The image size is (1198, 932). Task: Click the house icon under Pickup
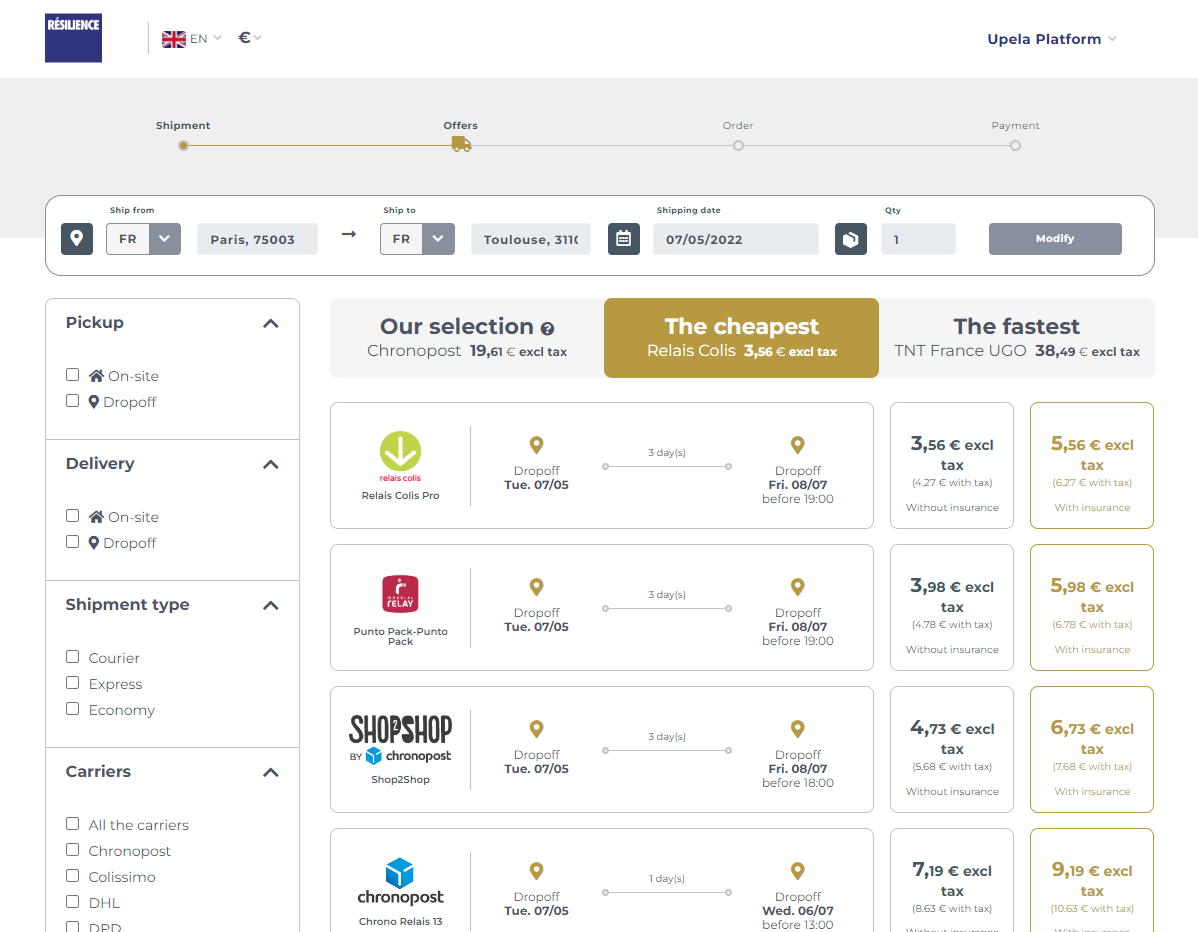tap(96, 376)
